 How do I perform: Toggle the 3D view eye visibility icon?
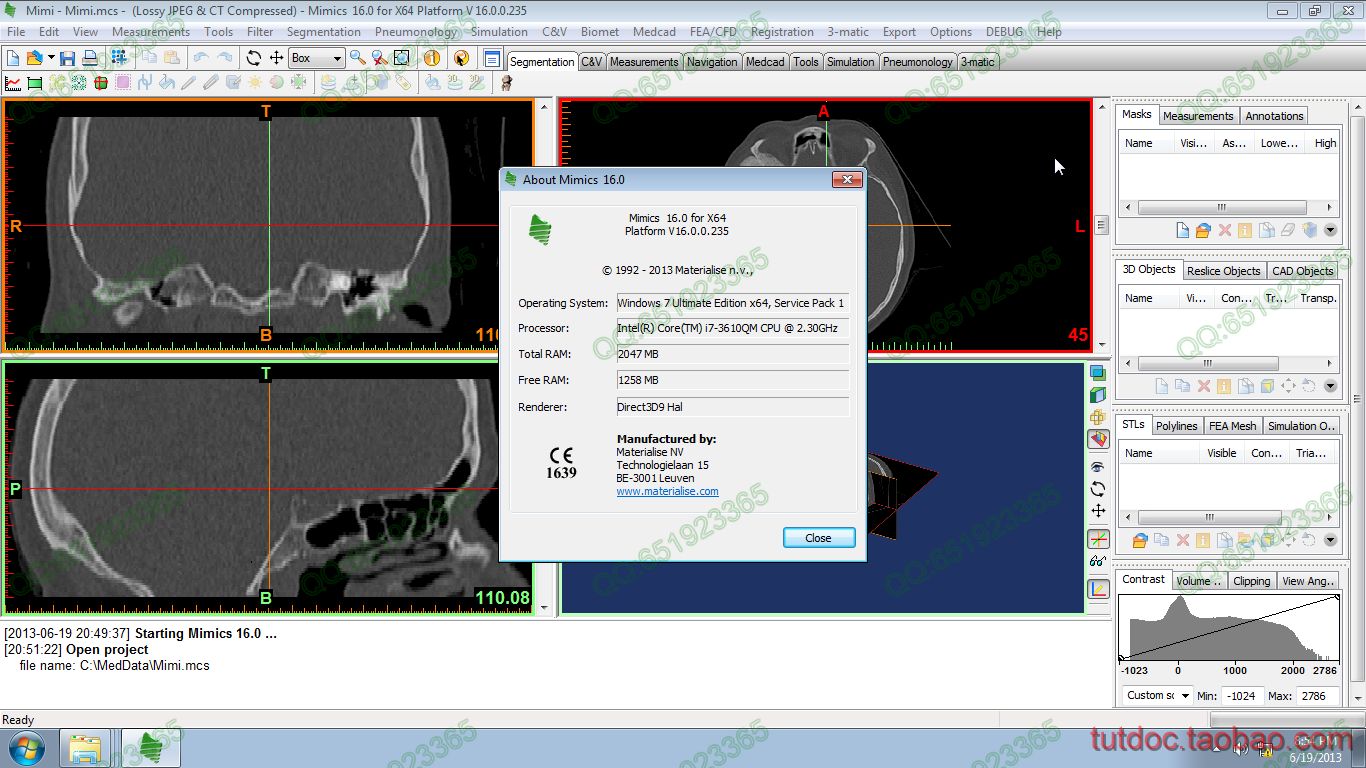[x=1098, y=467]
